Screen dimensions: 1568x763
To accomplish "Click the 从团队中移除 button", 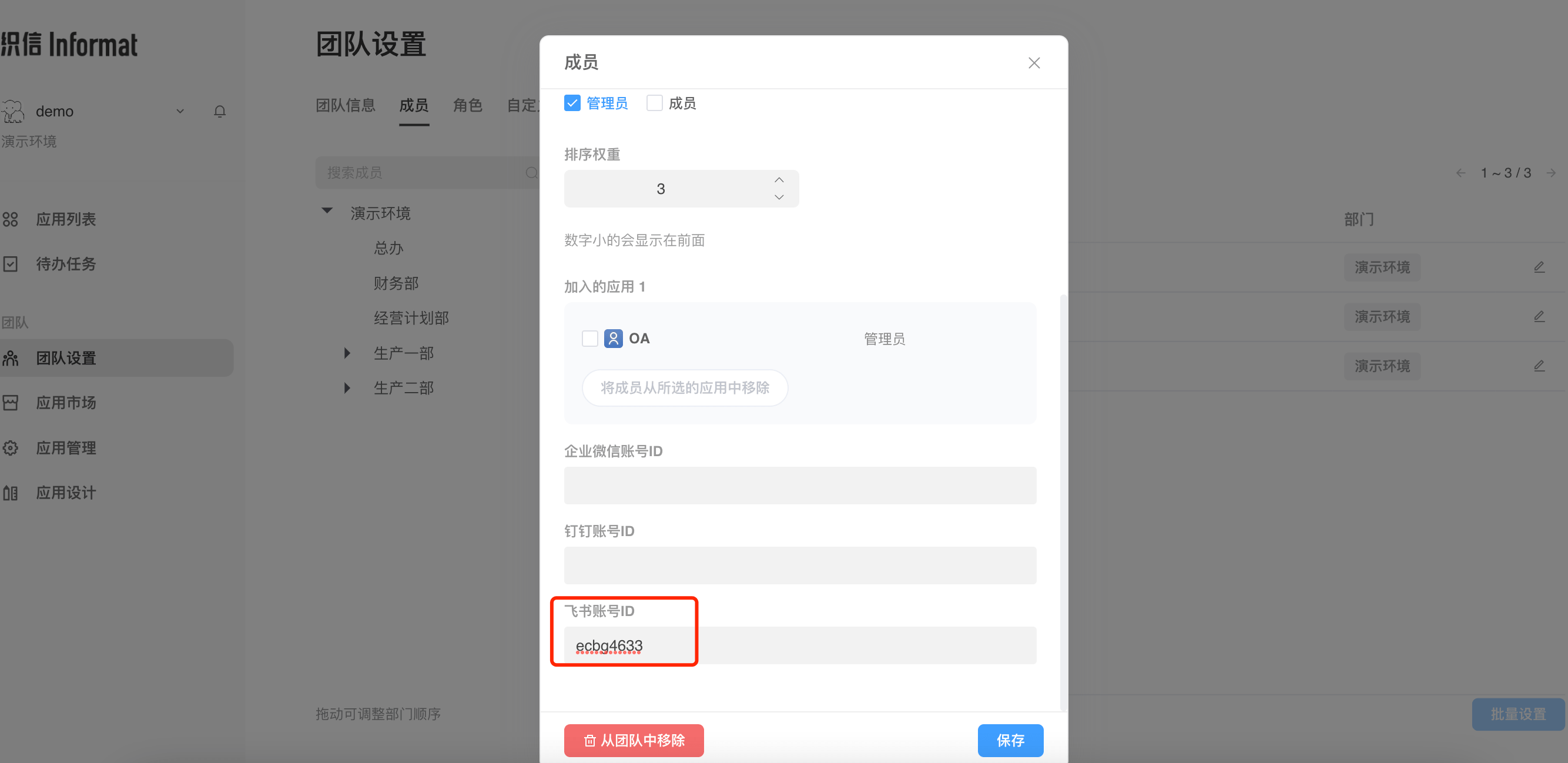I will tap(634, 741).
